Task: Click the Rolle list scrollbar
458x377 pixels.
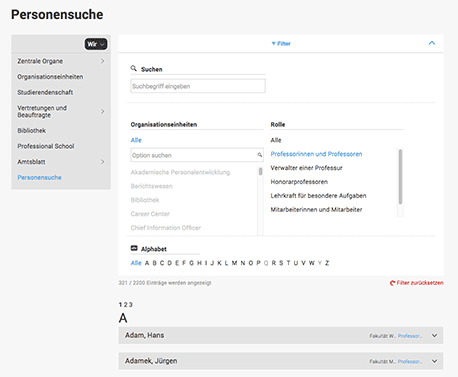Action: point(400,177)
